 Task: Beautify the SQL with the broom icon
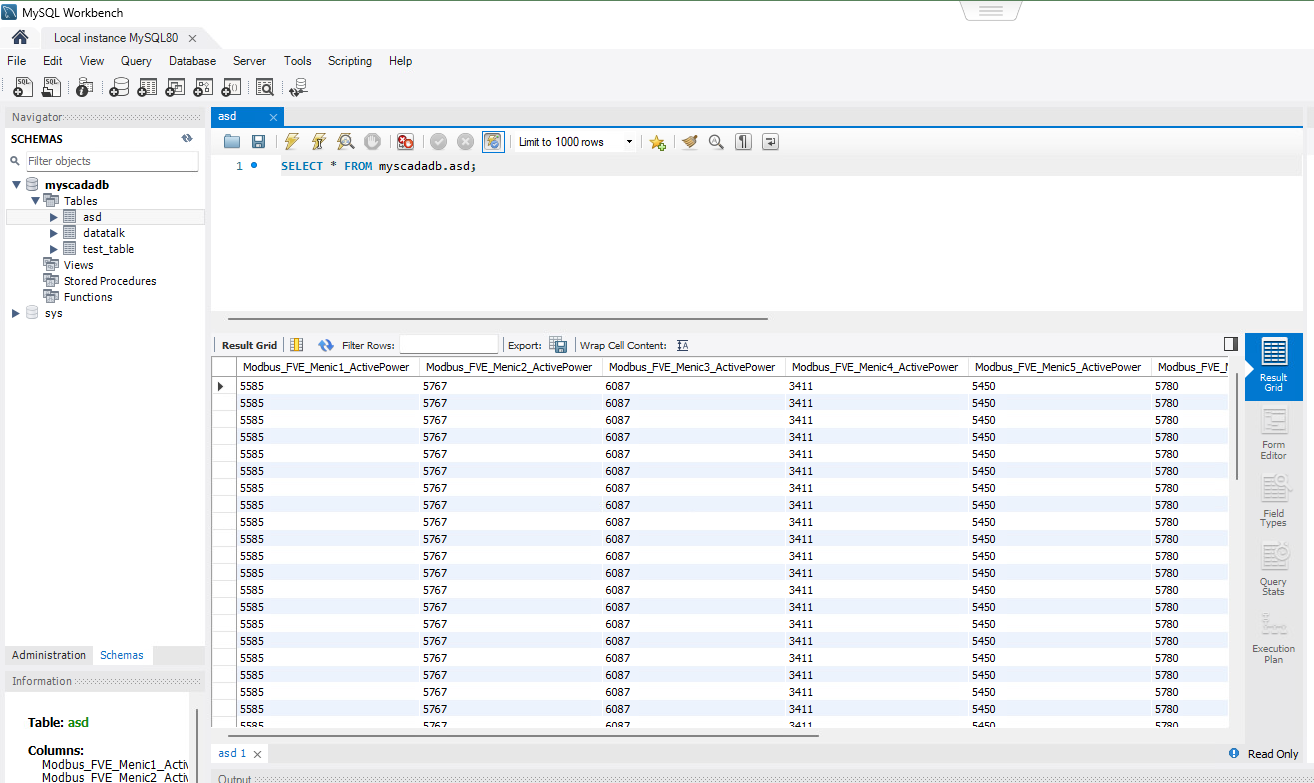point(690,142)
